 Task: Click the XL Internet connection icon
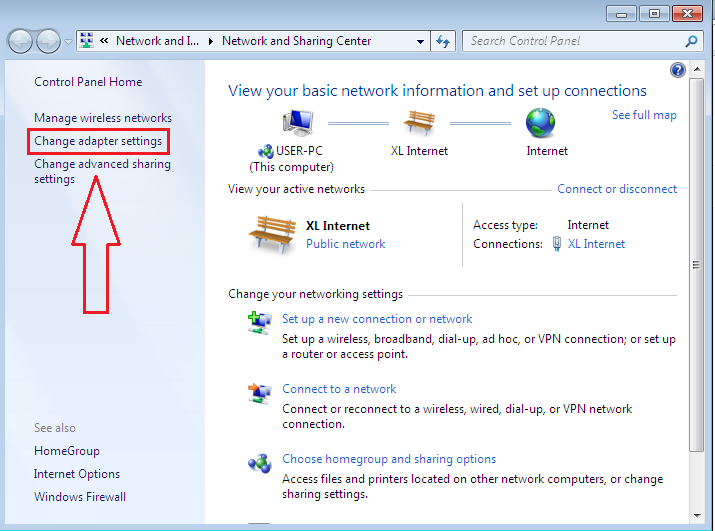click(557, 244)
